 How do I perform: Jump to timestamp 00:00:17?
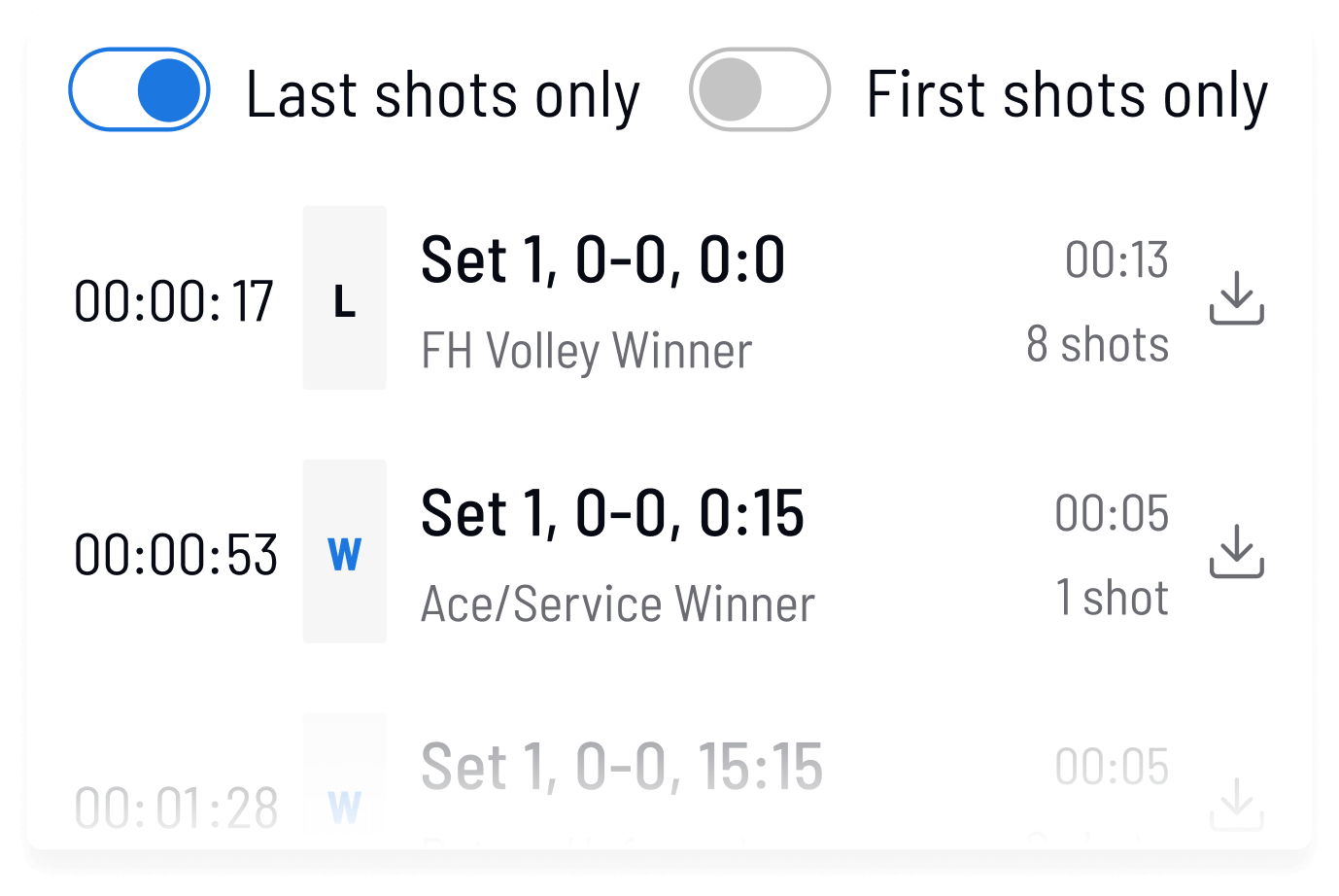click(x=174, y=301)
